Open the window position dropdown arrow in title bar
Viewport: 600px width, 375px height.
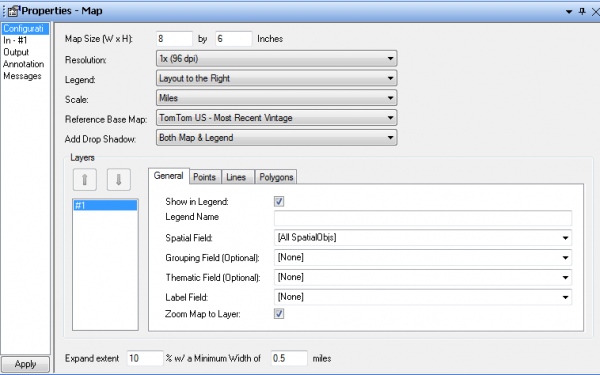point(569,12)
